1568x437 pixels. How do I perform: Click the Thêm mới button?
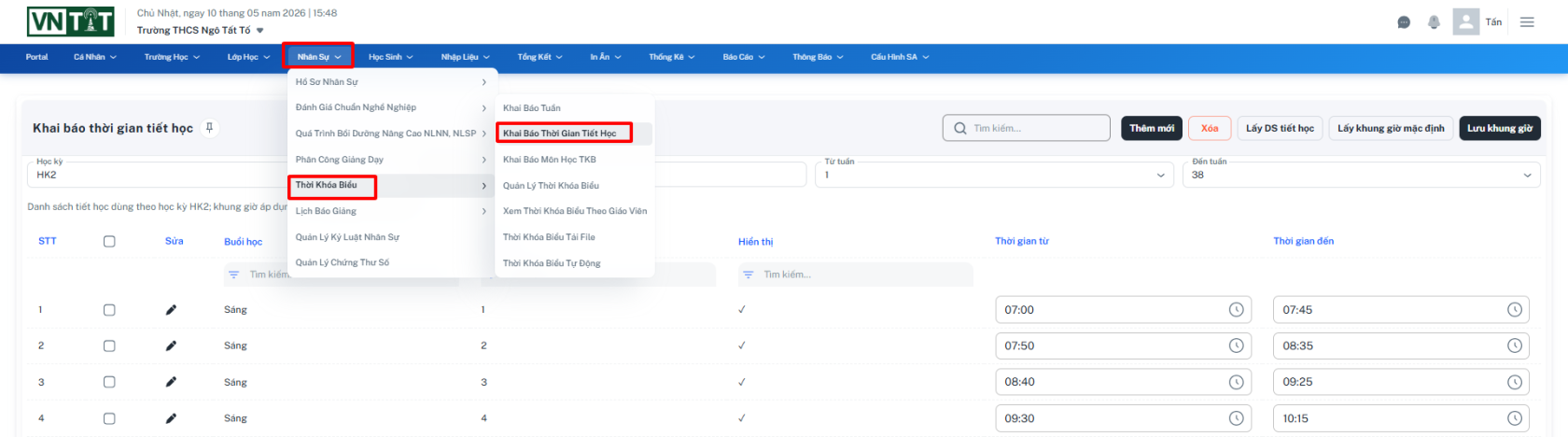tap(1152, 128)
